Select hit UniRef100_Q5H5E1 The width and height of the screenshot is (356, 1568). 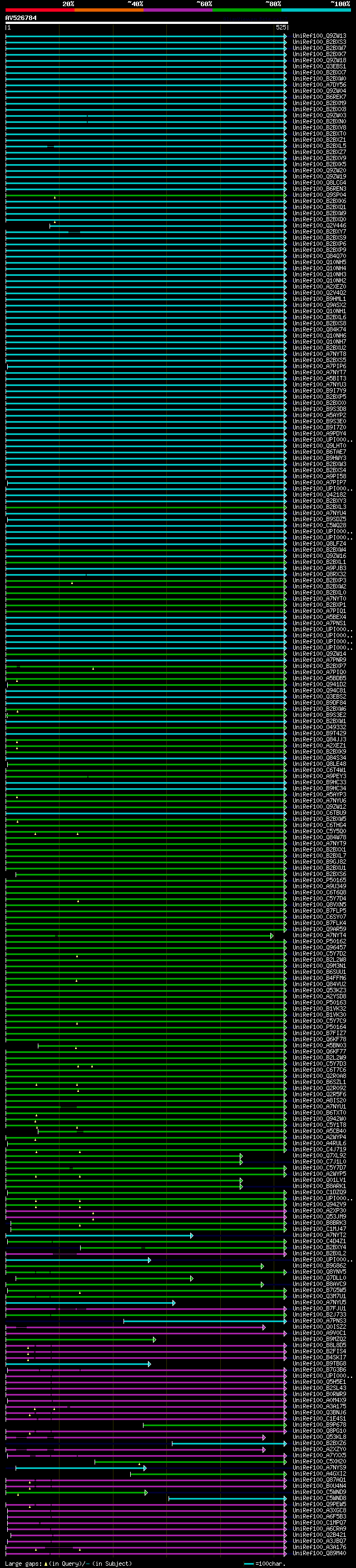pyautogui.click(x=319, y=1382)
